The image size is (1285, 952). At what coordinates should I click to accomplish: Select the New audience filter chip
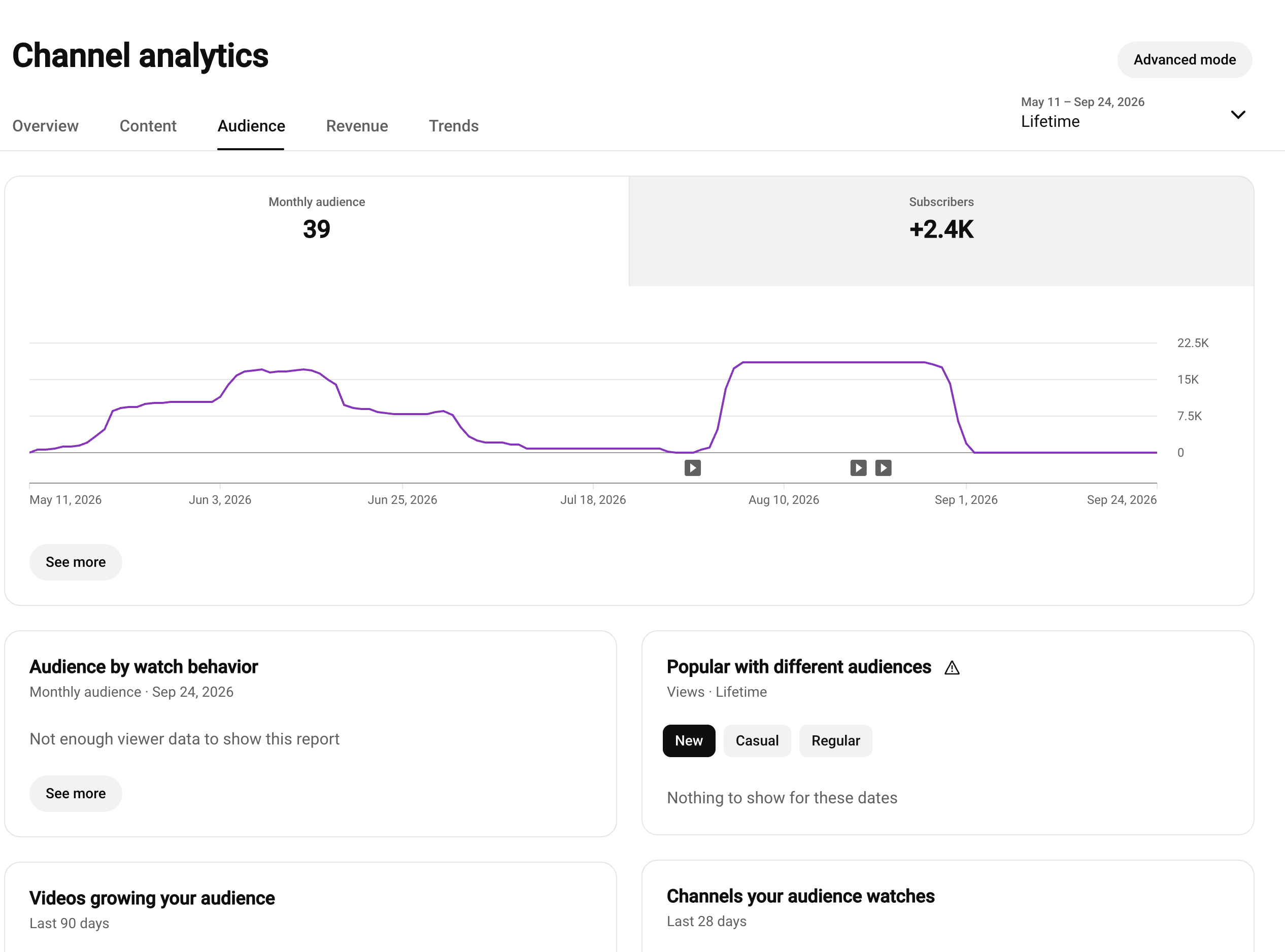tap(689, 740)
